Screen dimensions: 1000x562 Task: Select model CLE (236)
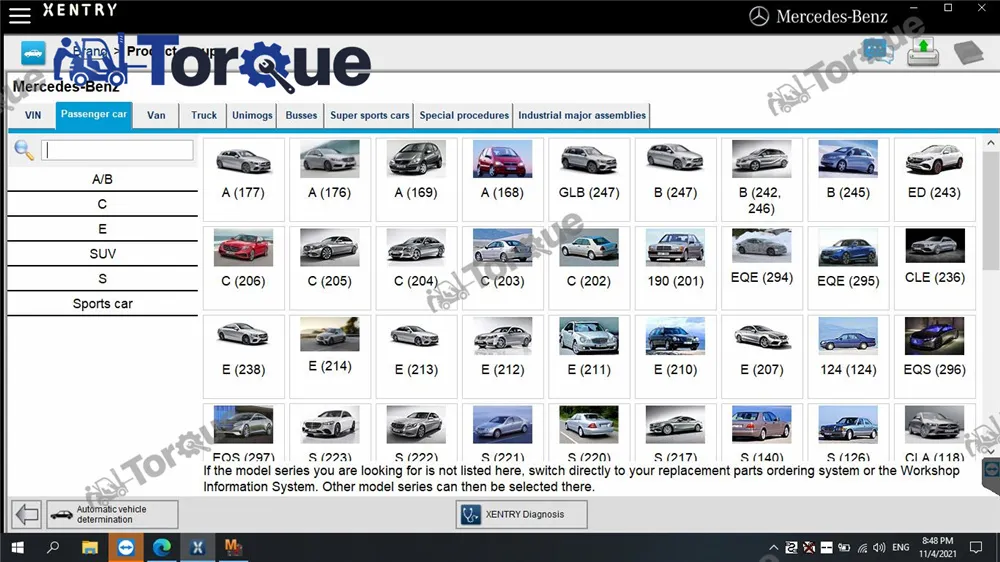pos(934,268)
